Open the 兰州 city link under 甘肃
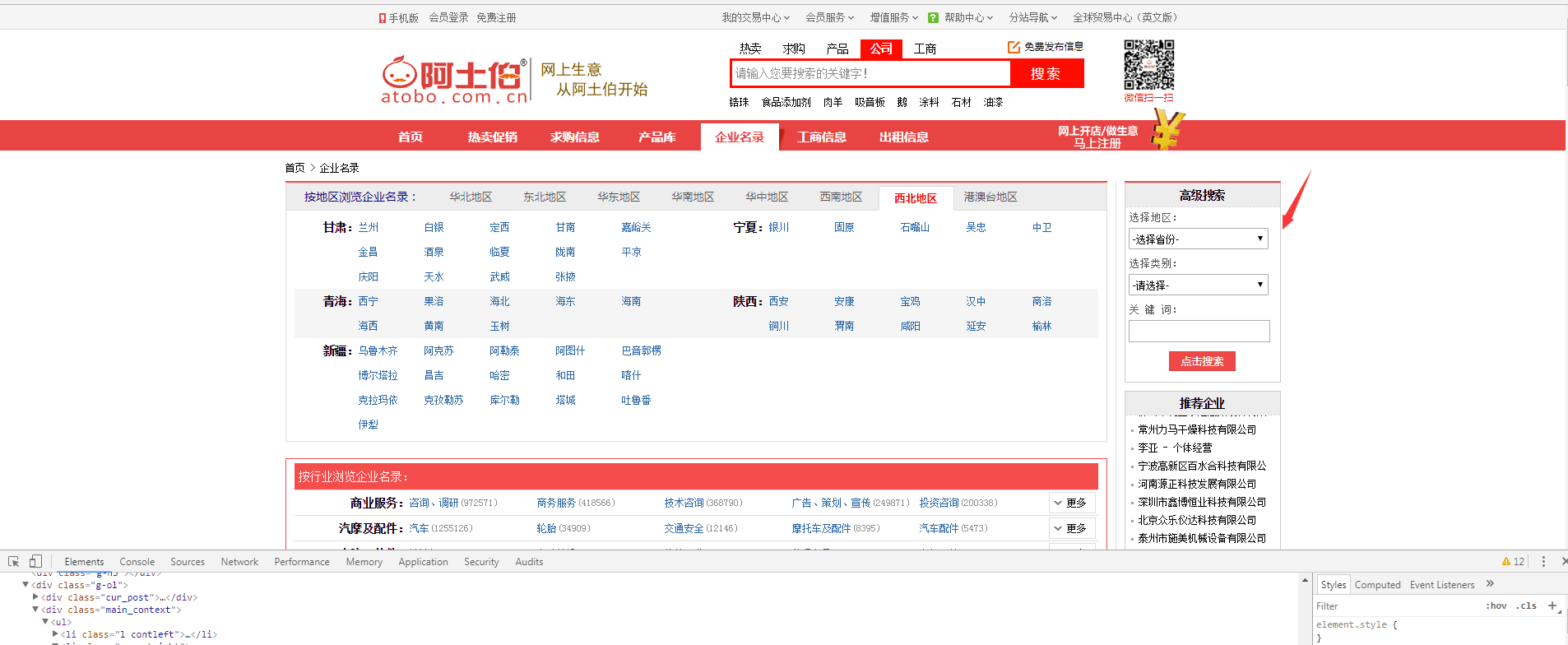Screen dimensions: 1568x645 click(369, 227)
